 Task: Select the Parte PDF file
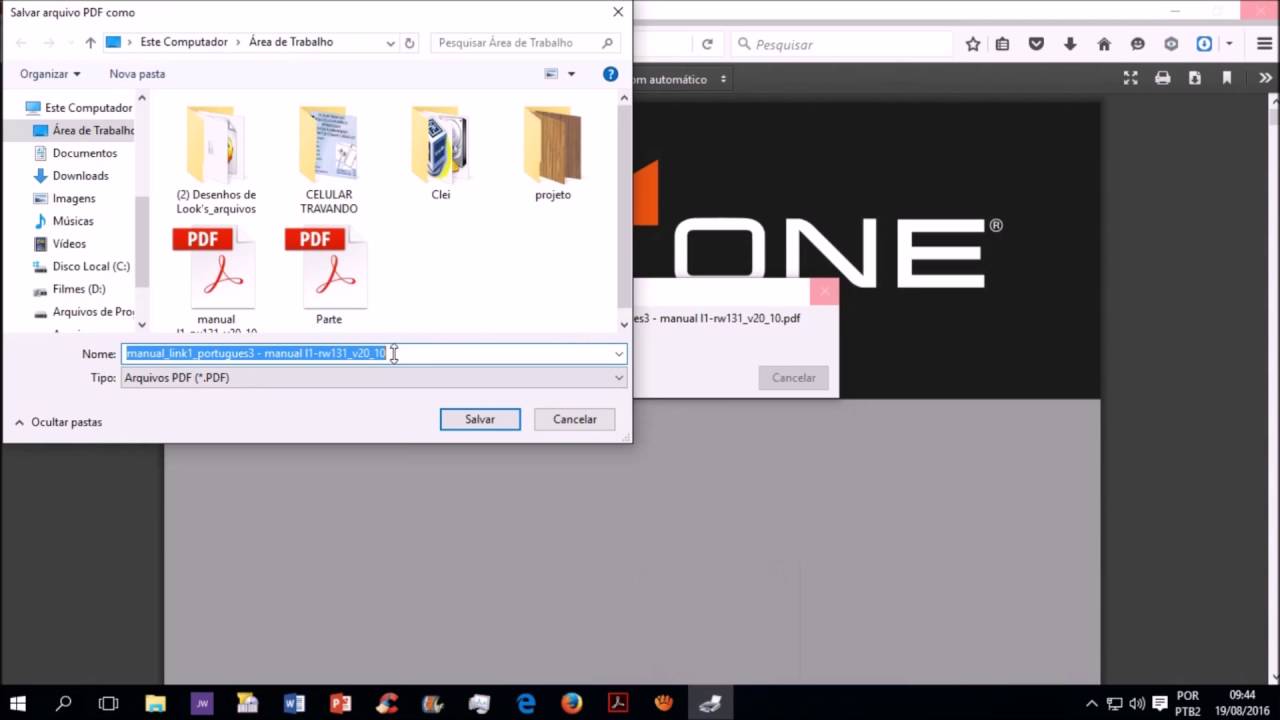click(x=329, y=277)
